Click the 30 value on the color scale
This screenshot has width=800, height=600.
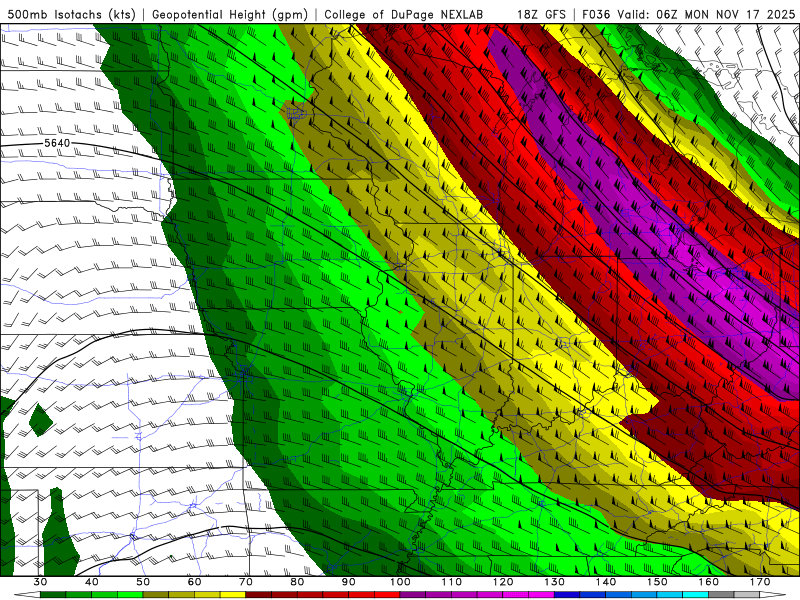coord(40,582)
